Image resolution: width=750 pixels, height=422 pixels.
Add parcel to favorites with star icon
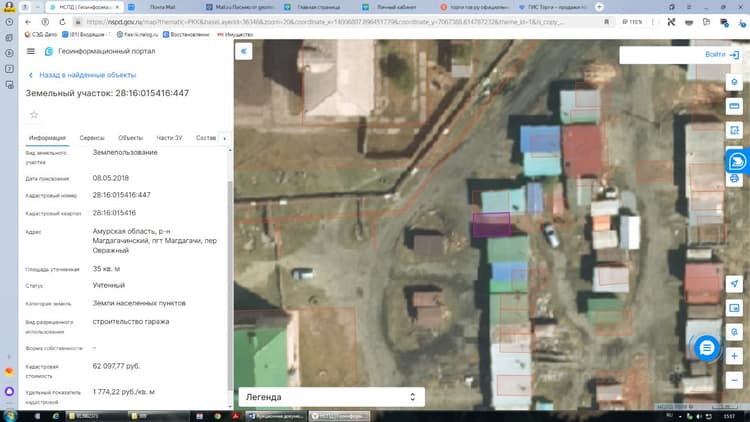34,114
